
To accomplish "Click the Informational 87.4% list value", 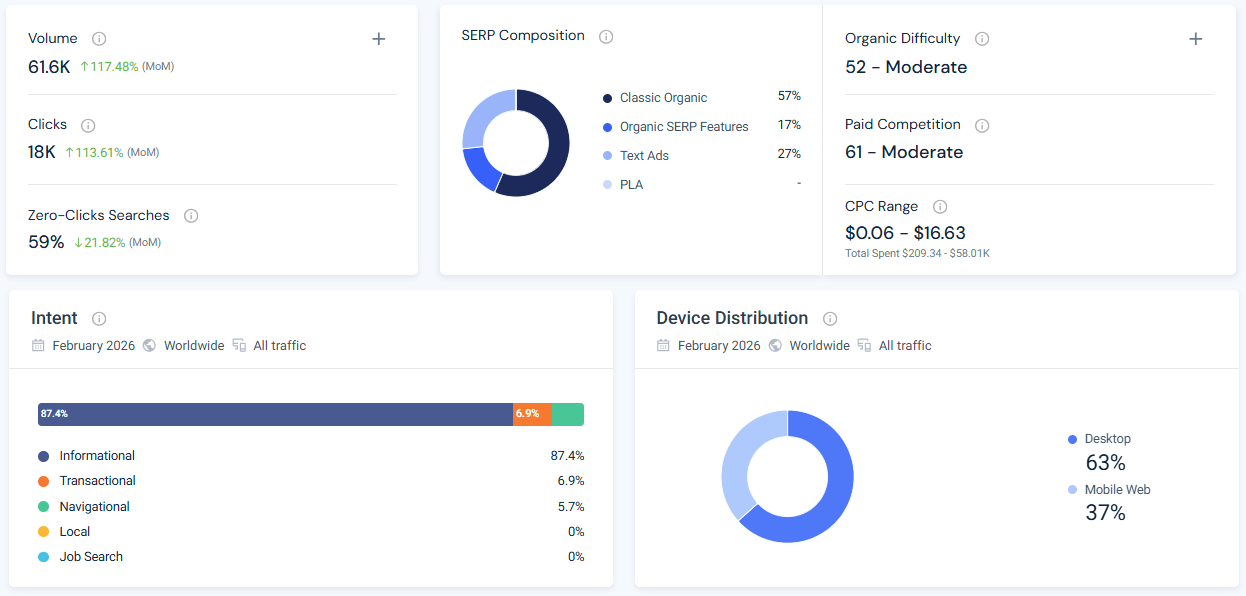I will click(568, 456).
